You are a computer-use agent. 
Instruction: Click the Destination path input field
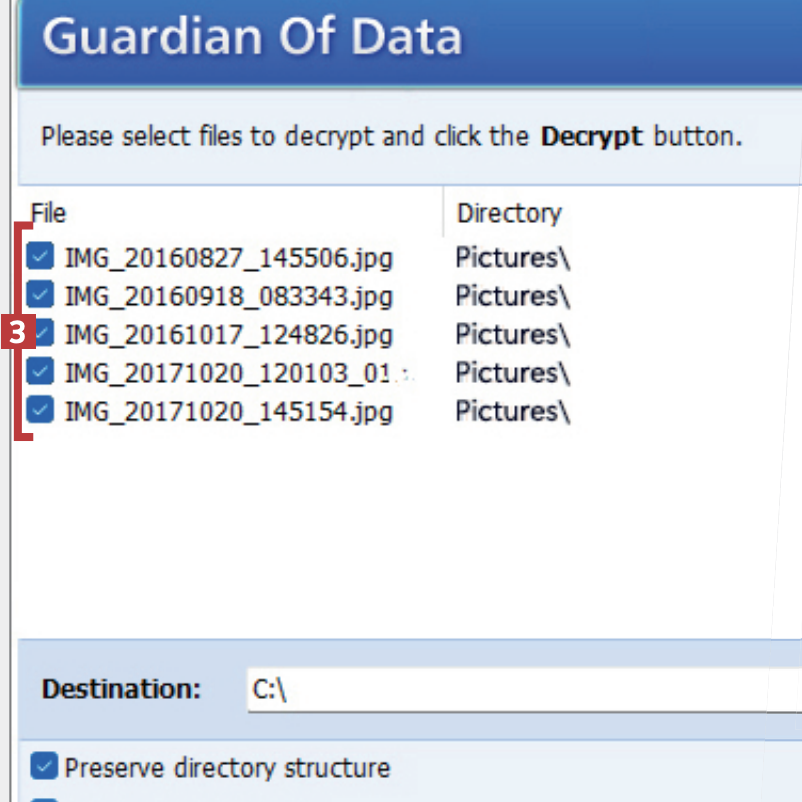click(x=520, y=689)
